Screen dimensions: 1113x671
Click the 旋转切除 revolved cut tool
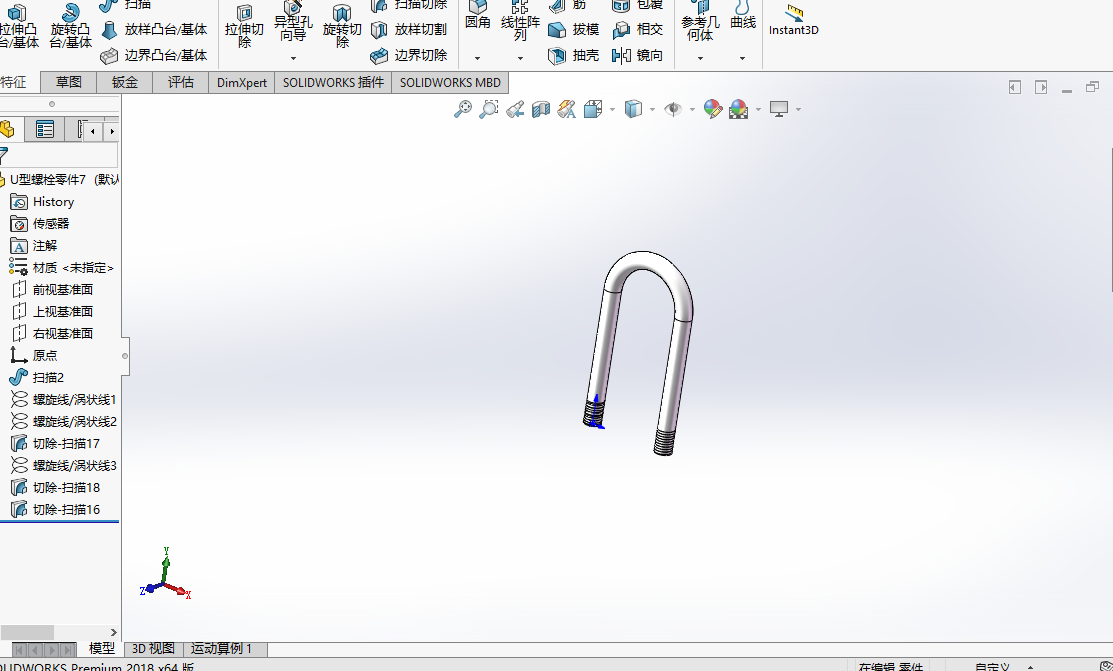point(342,26)
